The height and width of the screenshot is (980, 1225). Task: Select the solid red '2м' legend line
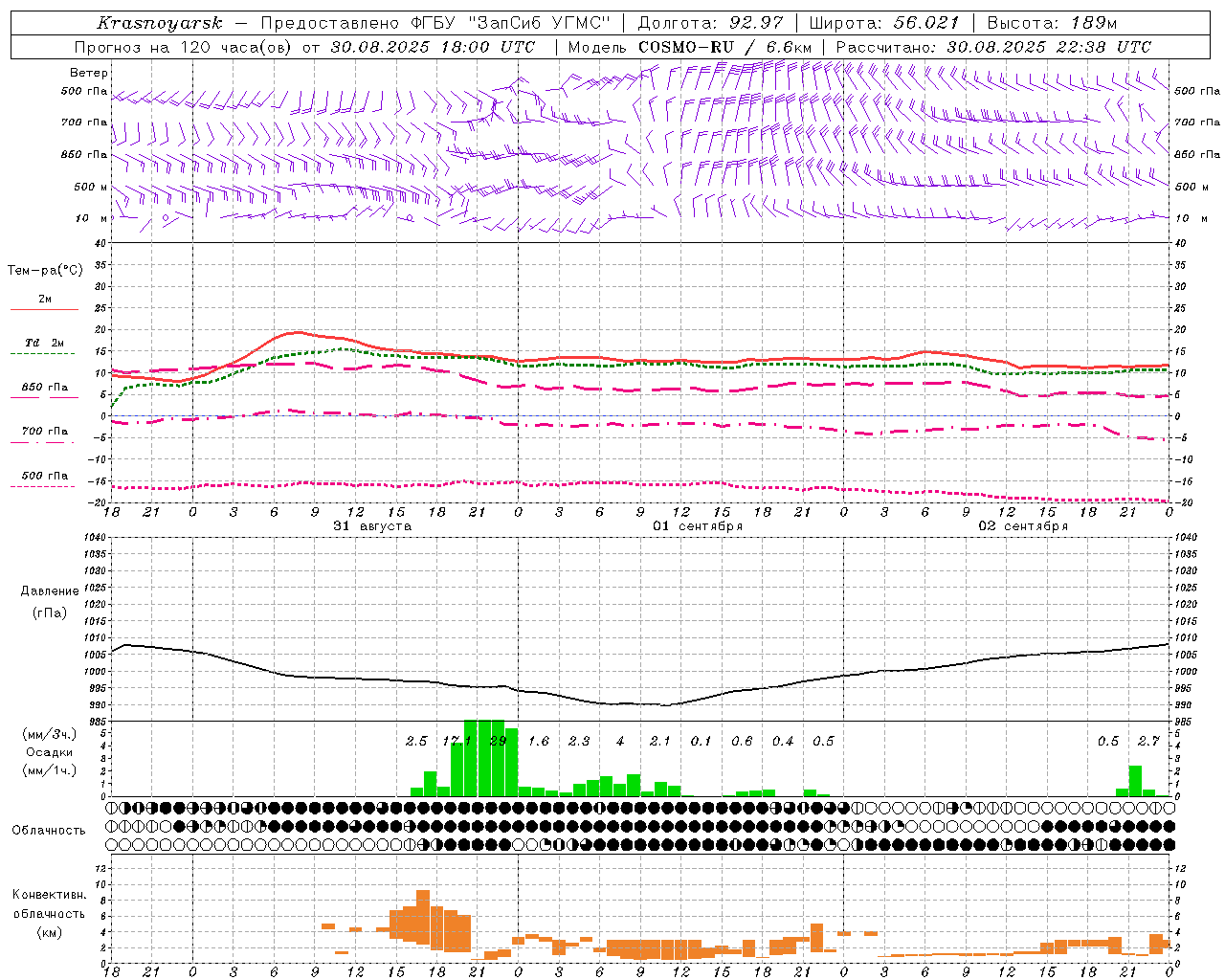(x=44, y=309)
